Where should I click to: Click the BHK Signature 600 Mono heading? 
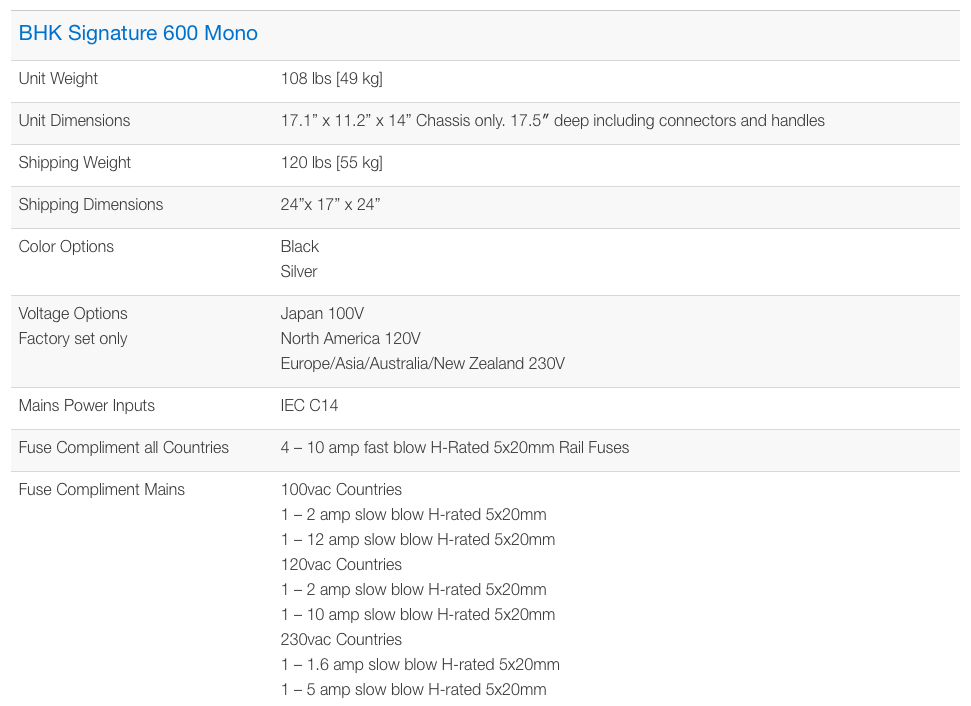(138, 34)
